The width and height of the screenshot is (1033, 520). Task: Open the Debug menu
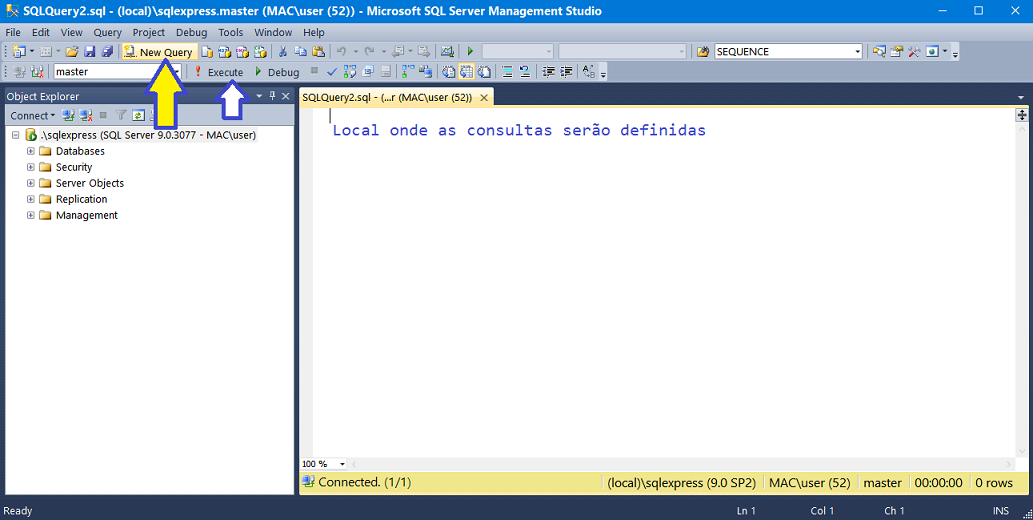pyautogui.click(x=192, y=32)
